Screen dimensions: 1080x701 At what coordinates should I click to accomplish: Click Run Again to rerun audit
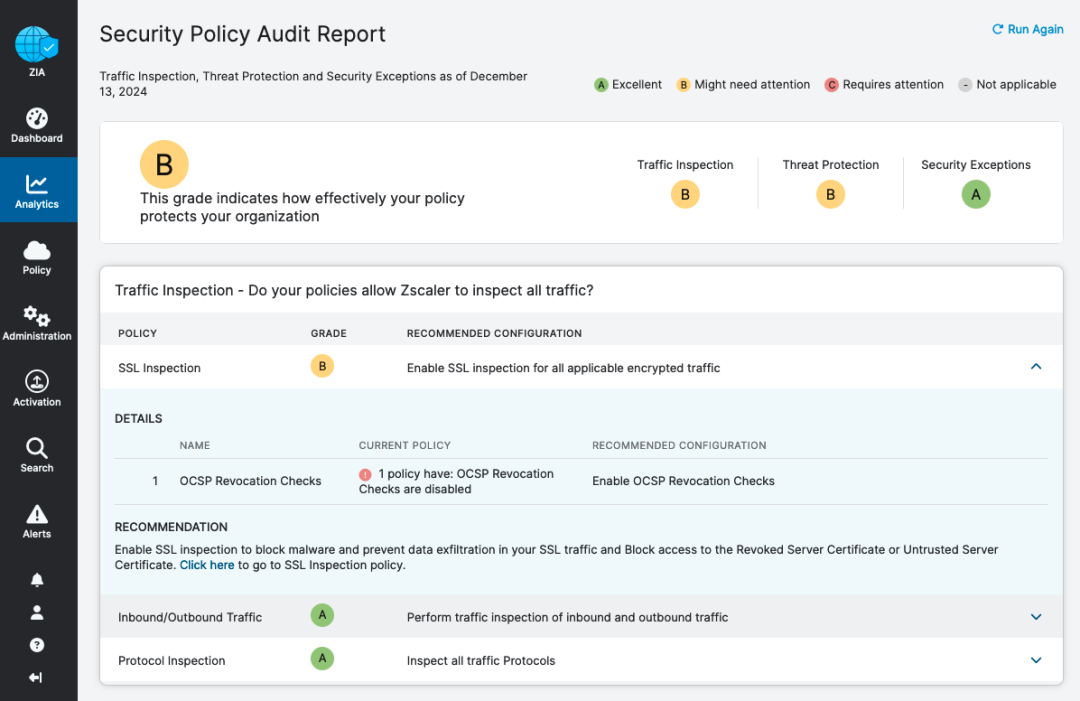tap(1027, 29)
